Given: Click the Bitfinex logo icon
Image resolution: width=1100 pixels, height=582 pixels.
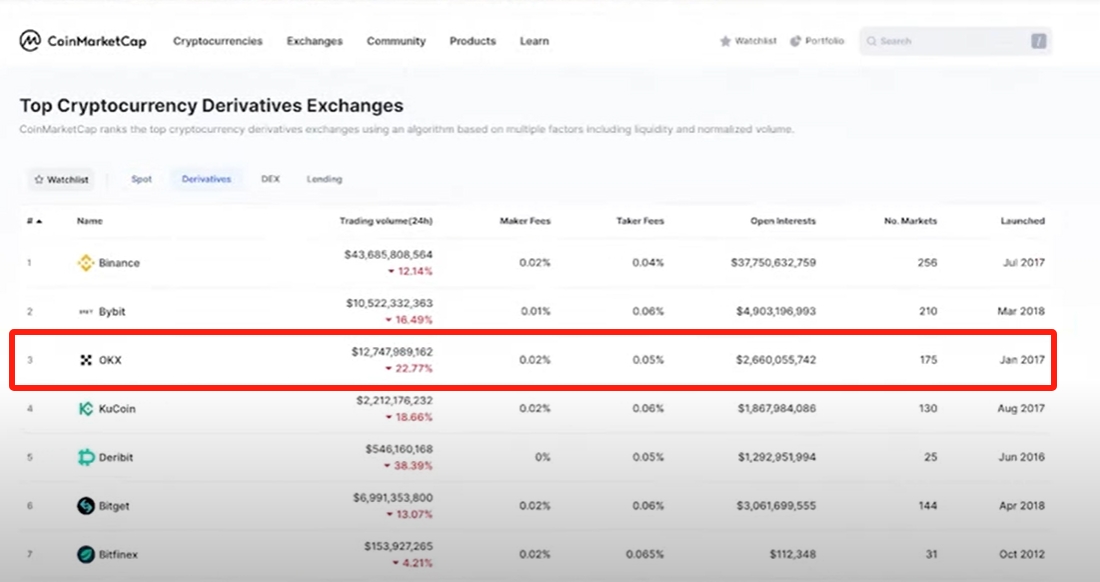Looking at the screenshot, I should click(x=86, y=554).
